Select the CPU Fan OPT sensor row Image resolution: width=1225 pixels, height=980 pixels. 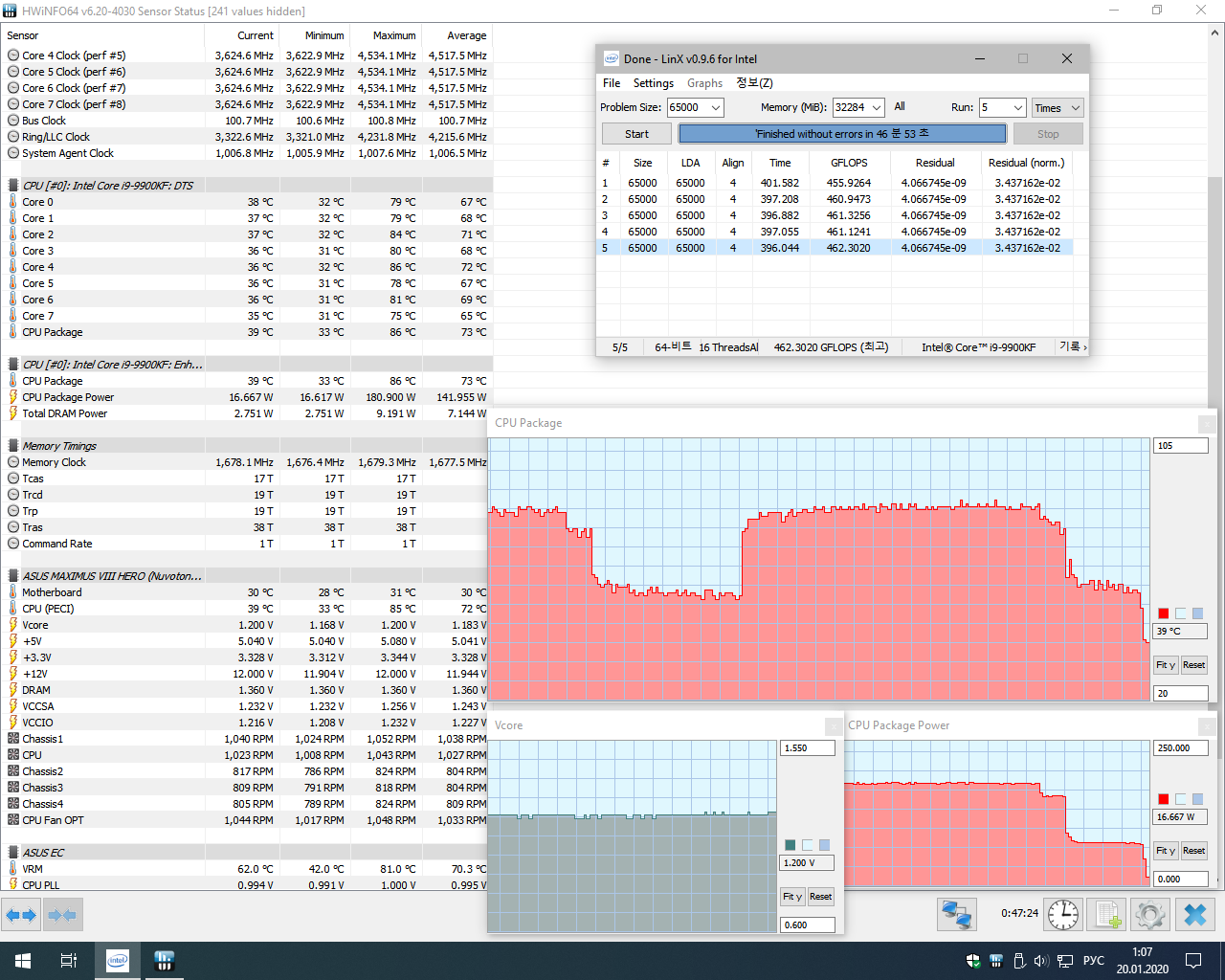tap(247, 820)
